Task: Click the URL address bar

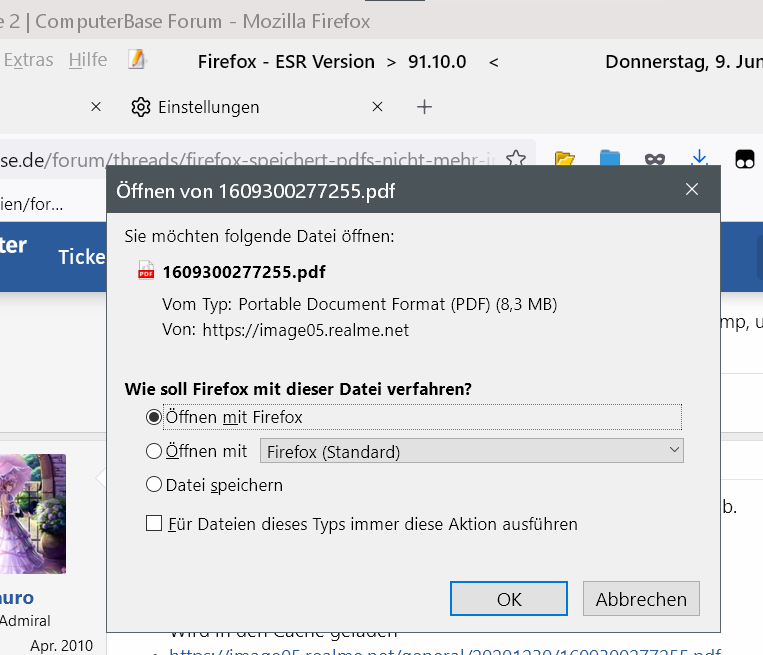Action: coord(248,160)
